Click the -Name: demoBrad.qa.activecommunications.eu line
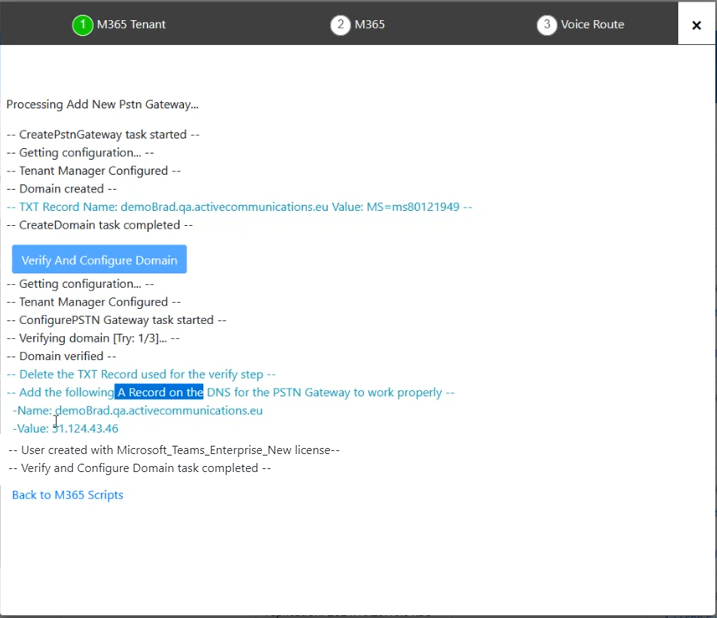 click(138, 411)
